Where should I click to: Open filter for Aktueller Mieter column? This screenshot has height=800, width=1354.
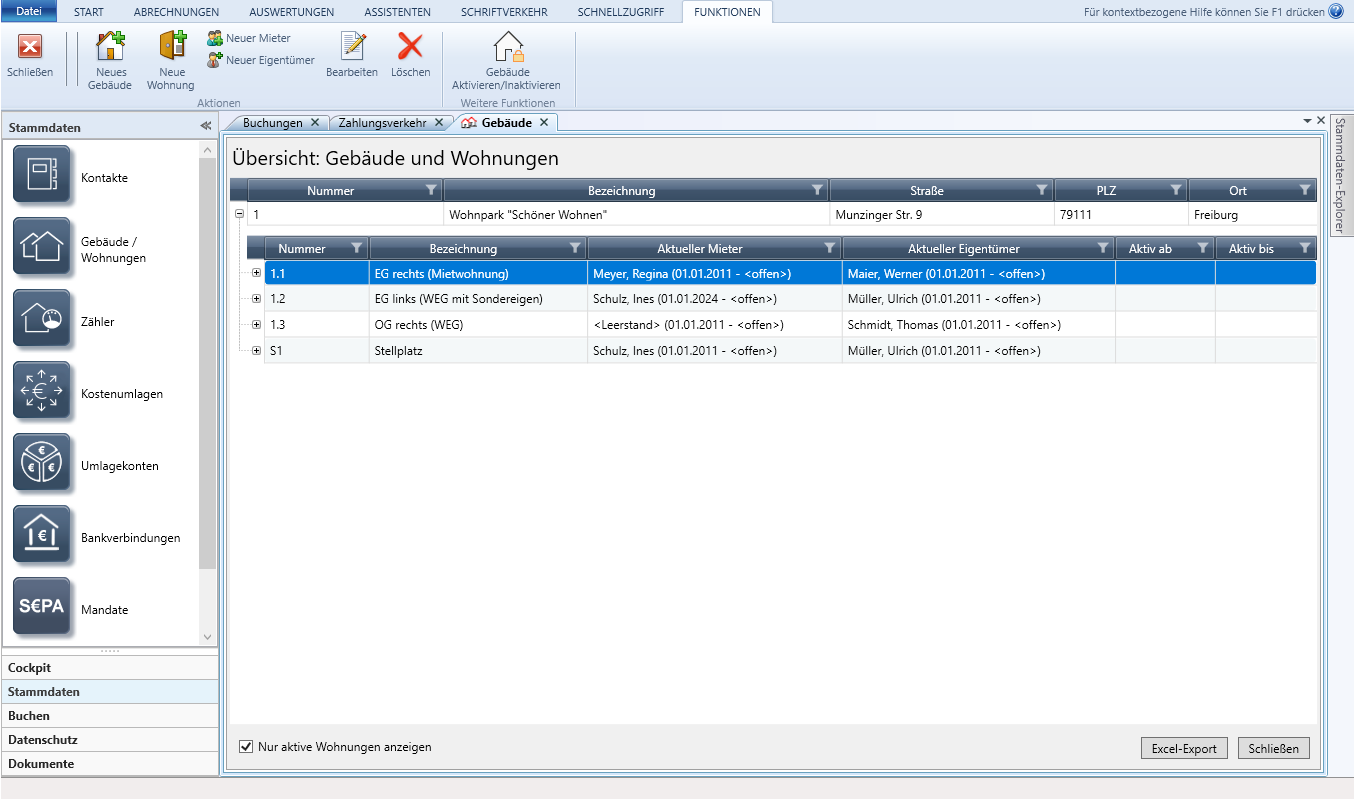tap(829, 249)
